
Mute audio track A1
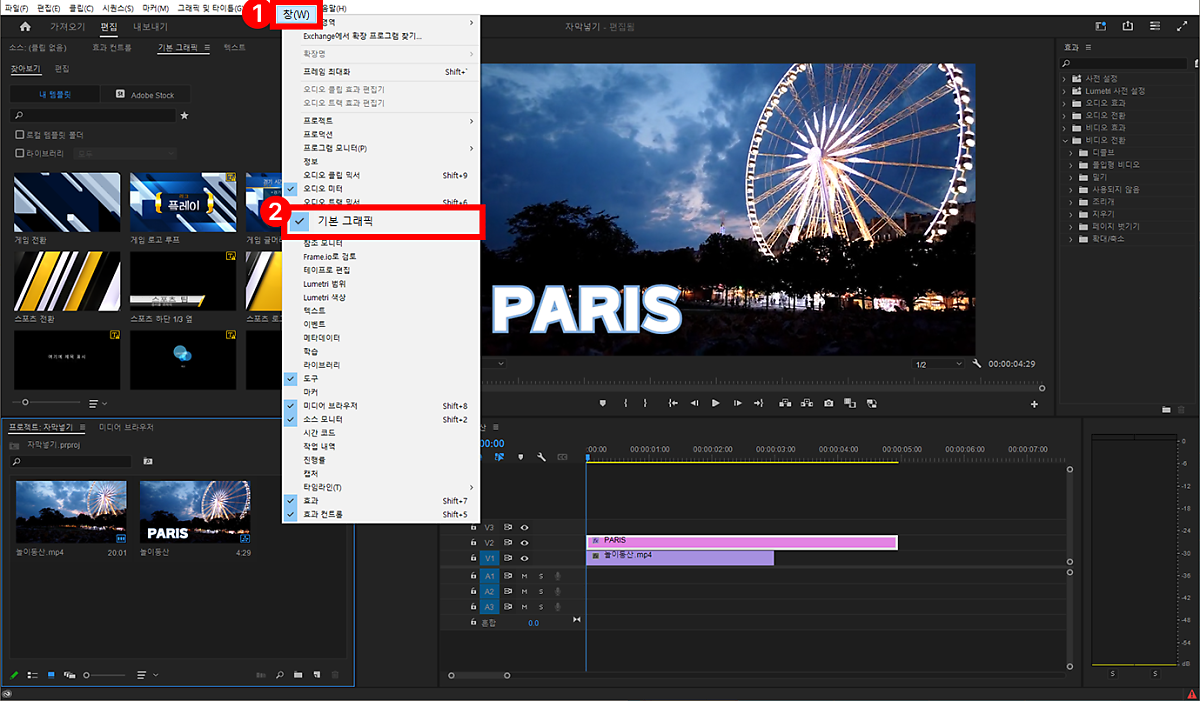pyautogui.click(x=524, y=576)
